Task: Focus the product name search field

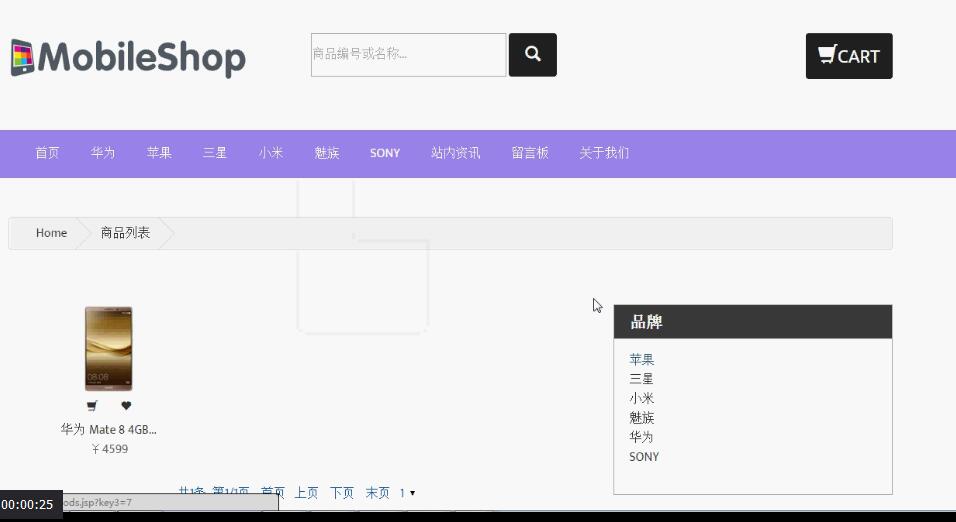Action: (408, 55)
